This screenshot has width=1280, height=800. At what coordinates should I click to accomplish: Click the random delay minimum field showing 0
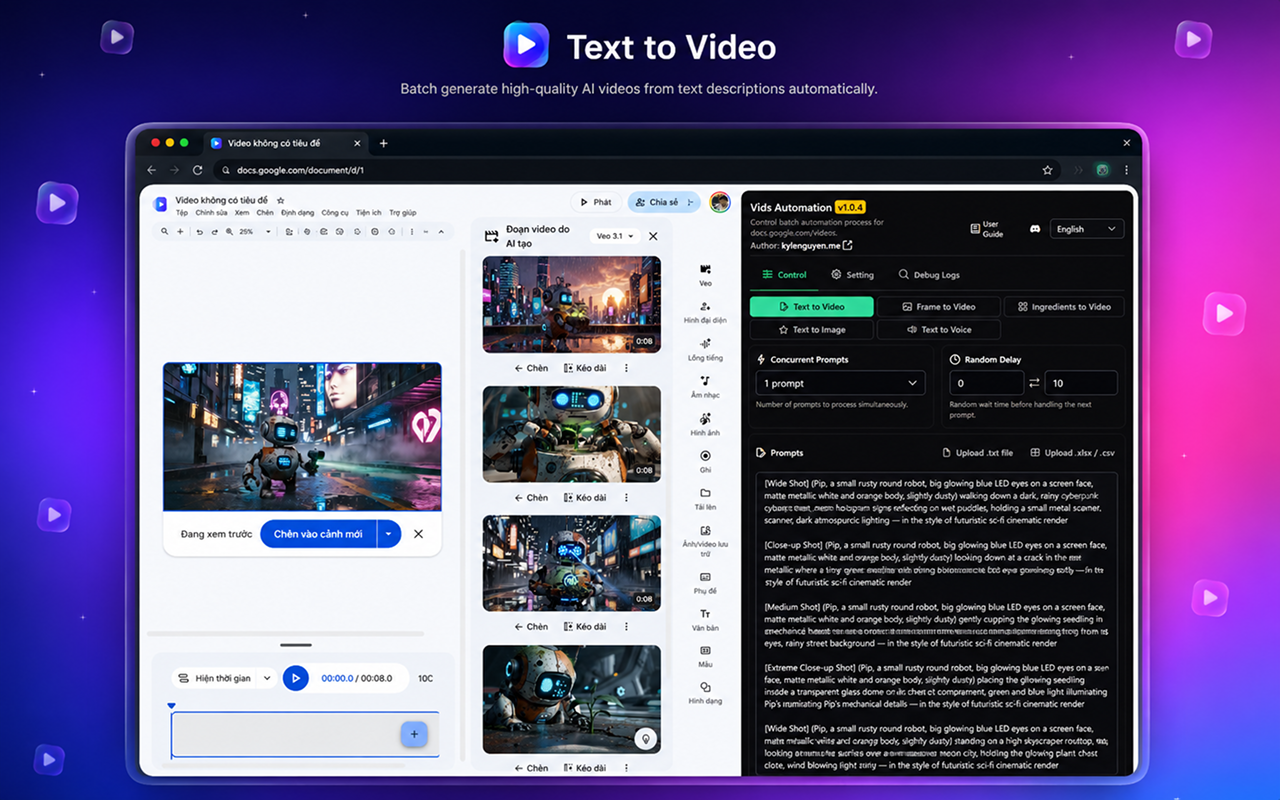pyautogui.click(x=987, y=383)
